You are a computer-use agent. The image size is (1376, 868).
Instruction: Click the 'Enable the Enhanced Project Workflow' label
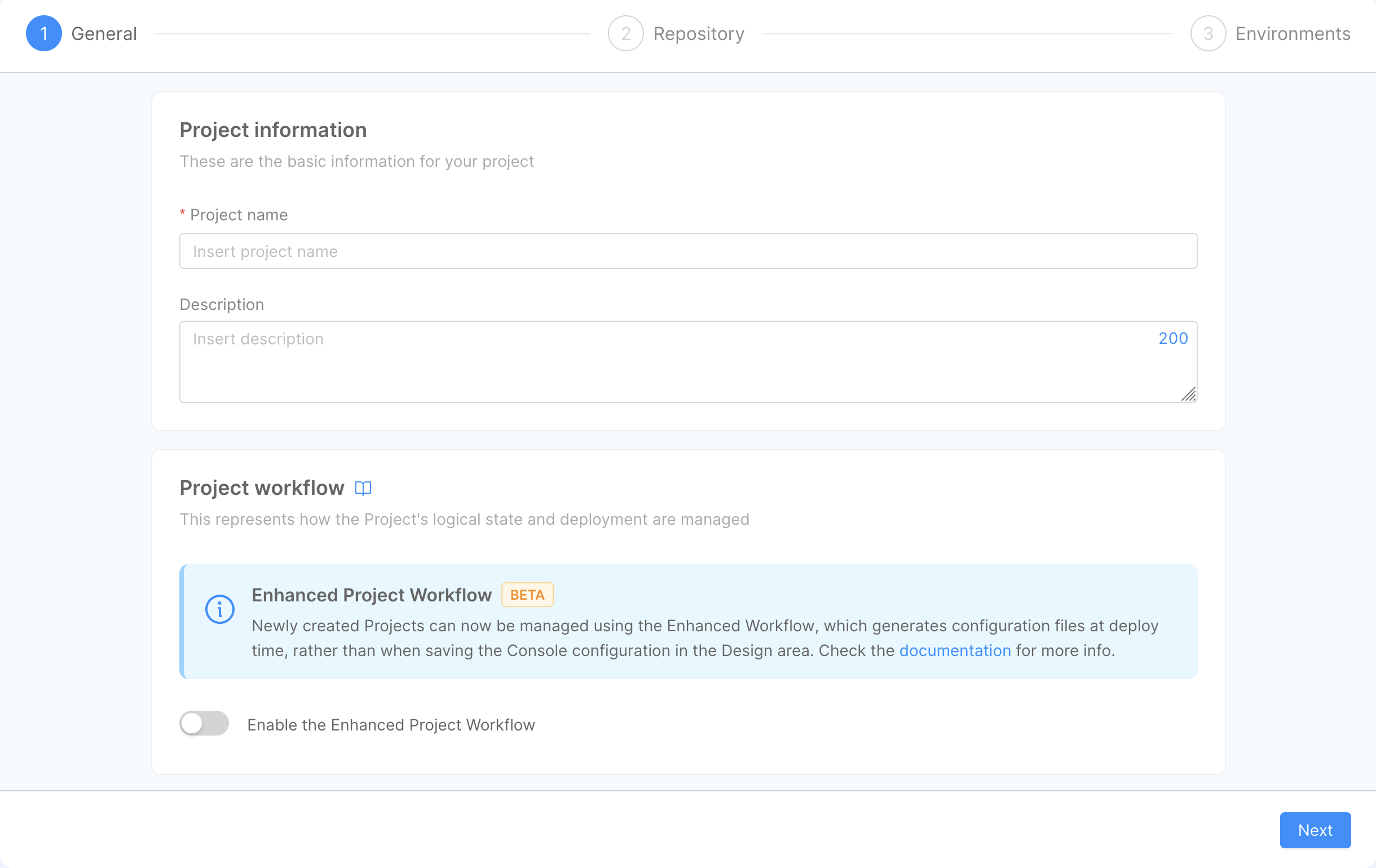coord(391,725)
